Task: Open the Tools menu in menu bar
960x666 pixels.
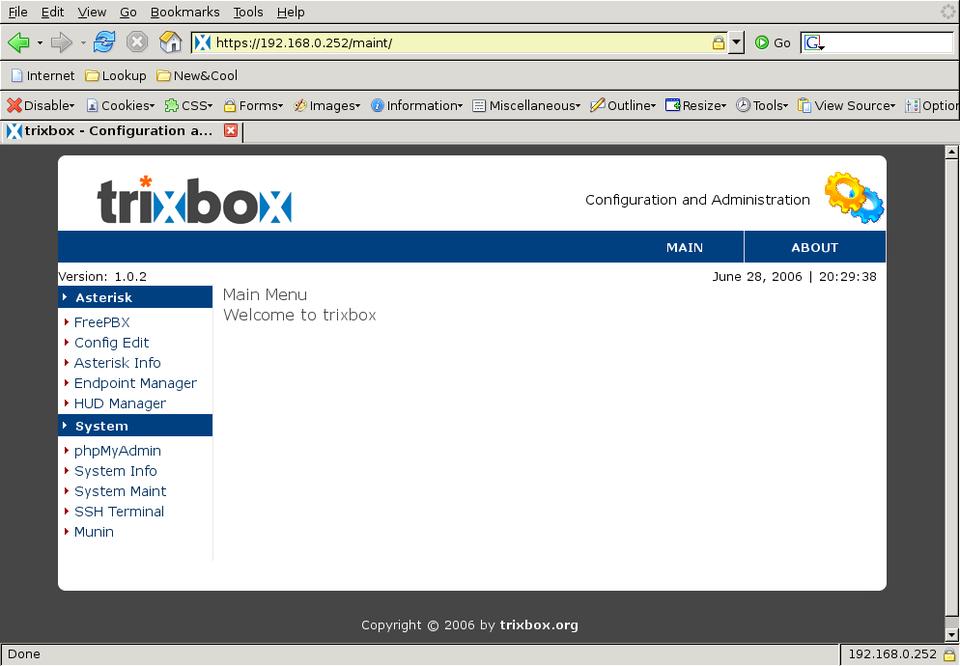Action: [x=248, y=12]
